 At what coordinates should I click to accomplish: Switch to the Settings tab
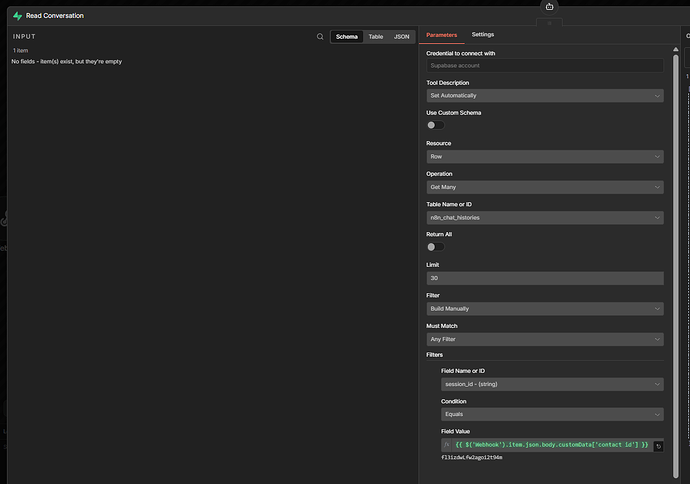[x=482, y=35]
